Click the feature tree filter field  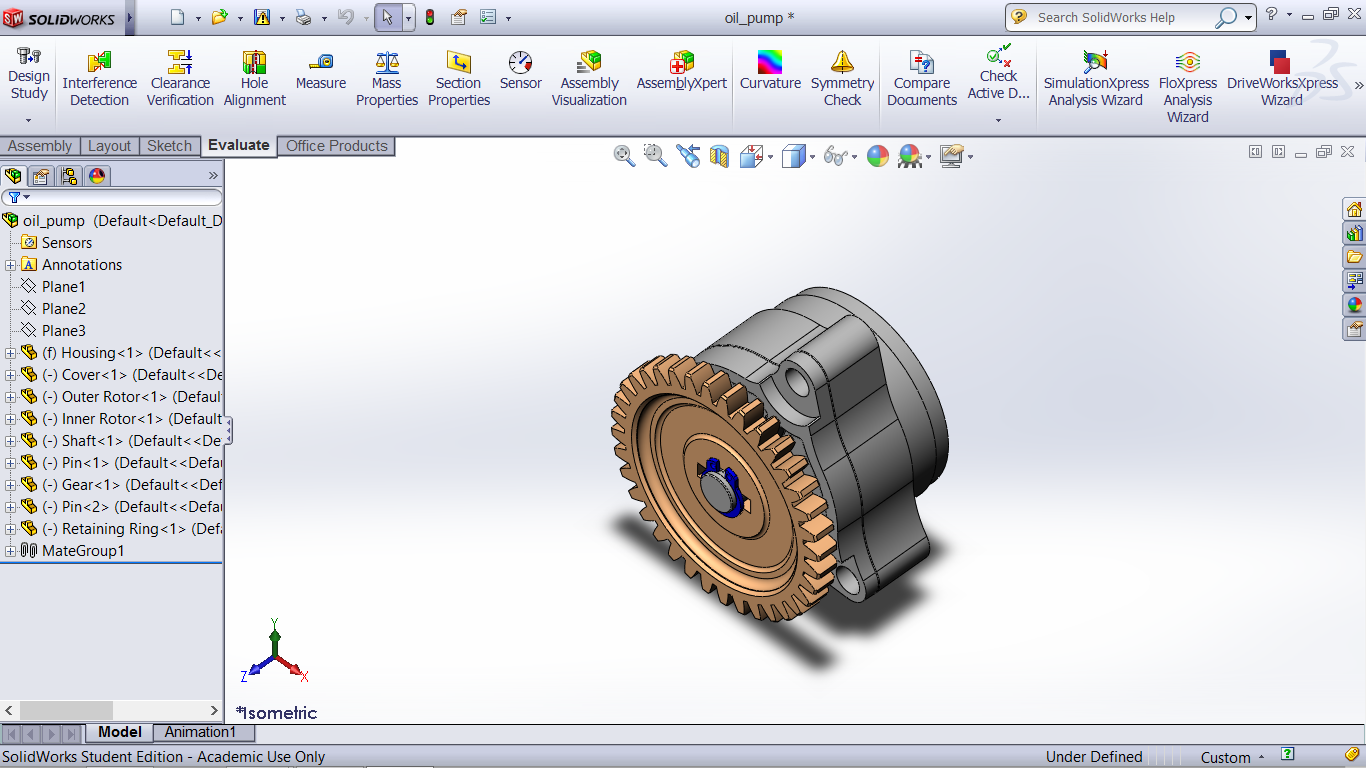click(x=110, y=197)
